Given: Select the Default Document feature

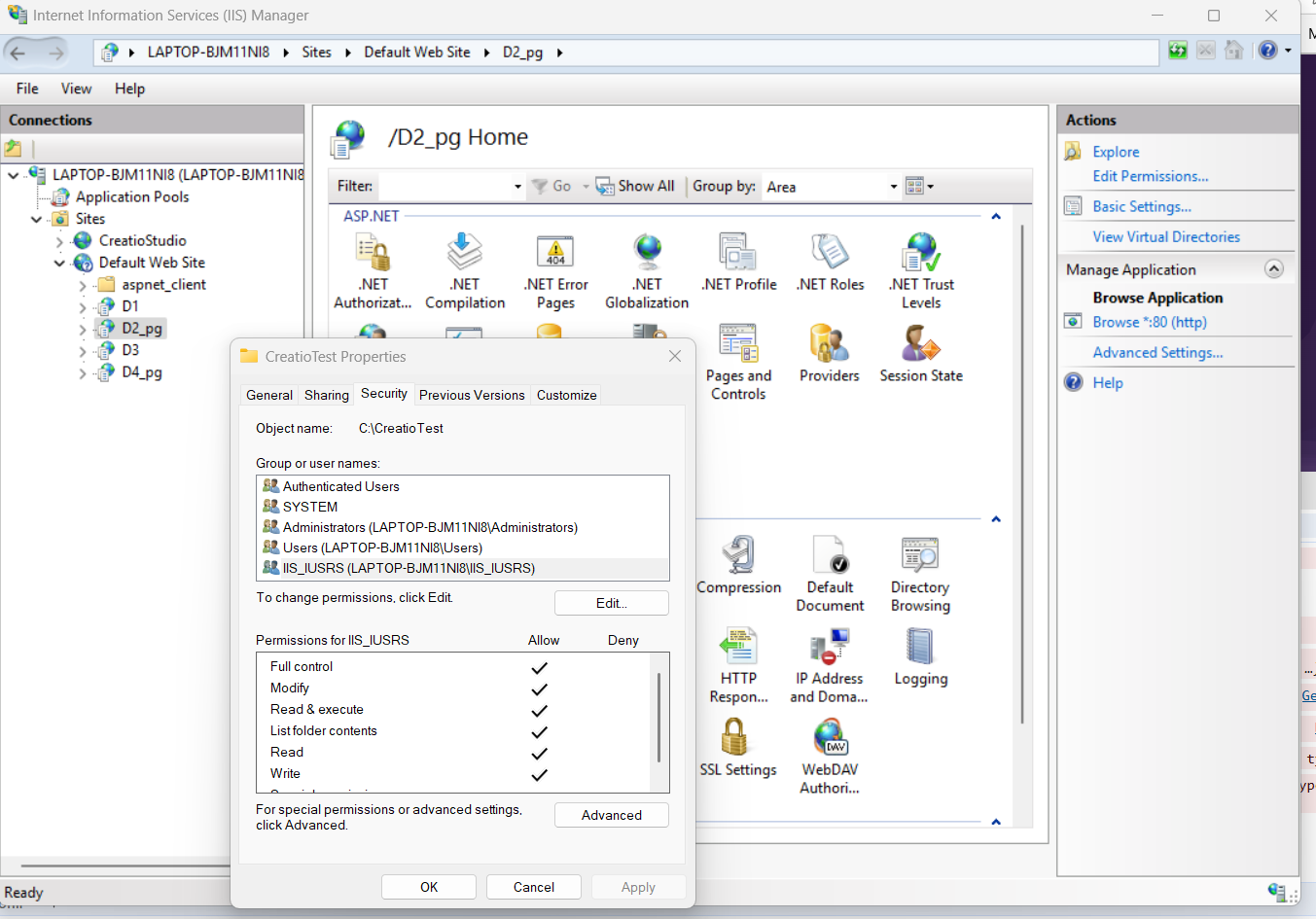Looking at the screenshot, I should (x=830, y=575).
